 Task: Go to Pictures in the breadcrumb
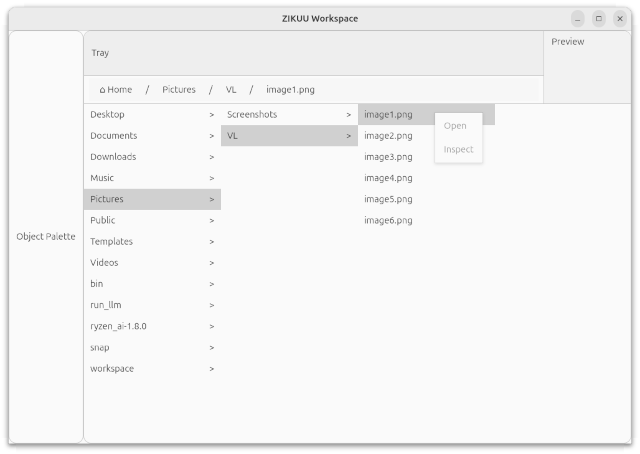coord(179,90)
